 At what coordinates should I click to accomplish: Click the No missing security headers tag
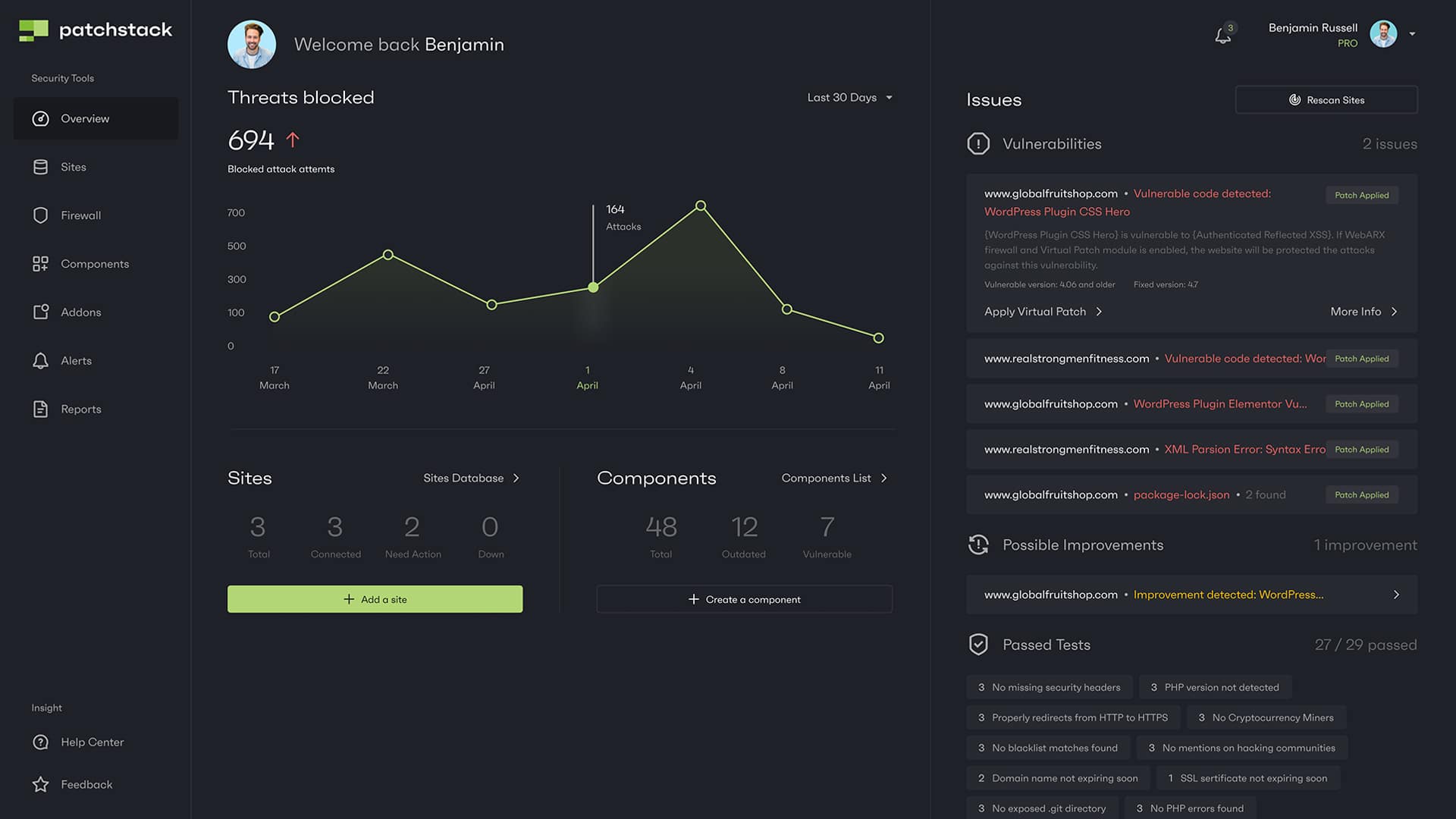click(1050, 688)
